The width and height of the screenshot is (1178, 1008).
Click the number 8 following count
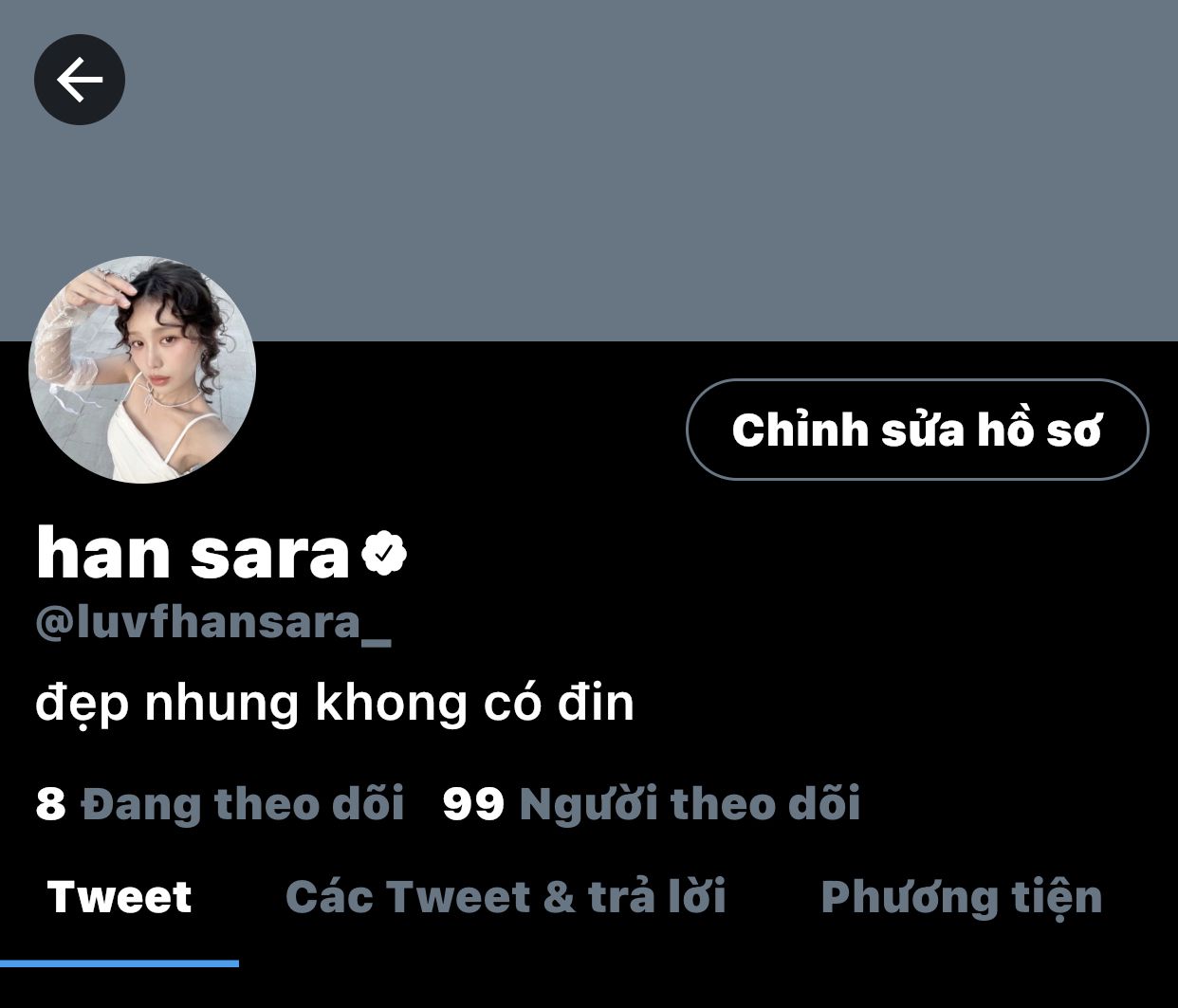point(50,804)
